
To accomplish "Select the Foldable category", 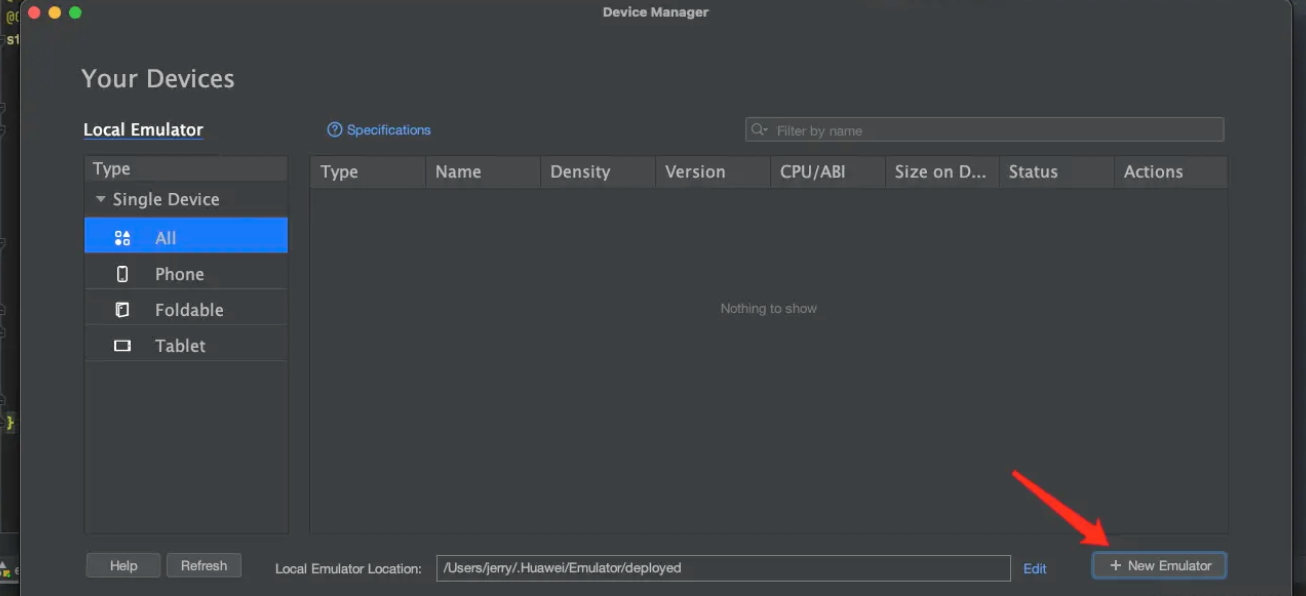I will coord(186,309).
